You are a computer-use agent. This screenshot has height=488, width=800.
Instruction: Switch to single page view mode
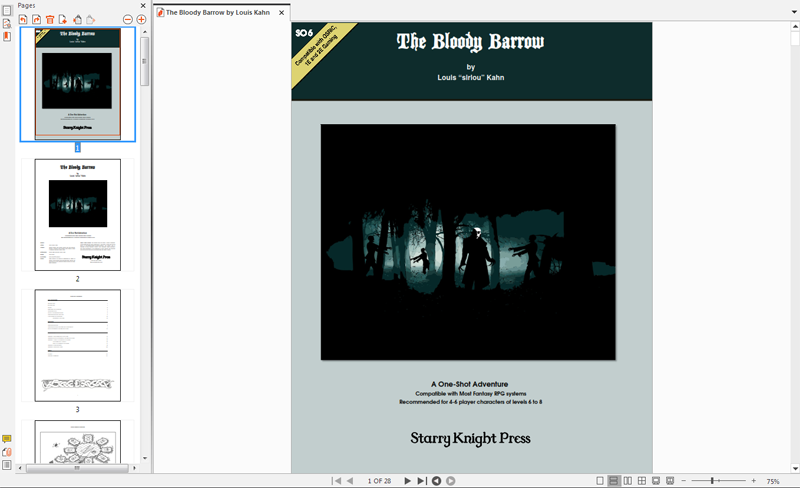click(x=600, y=481)
